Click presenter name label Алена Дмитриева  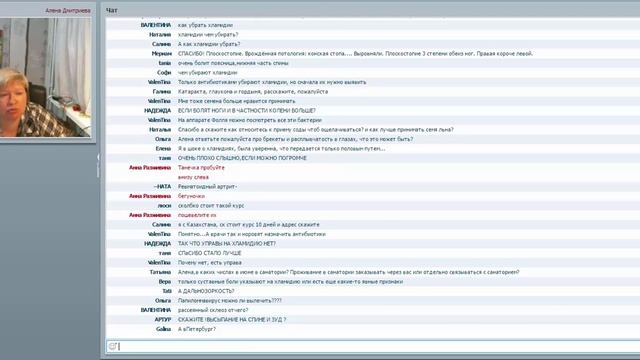(68, 10)
